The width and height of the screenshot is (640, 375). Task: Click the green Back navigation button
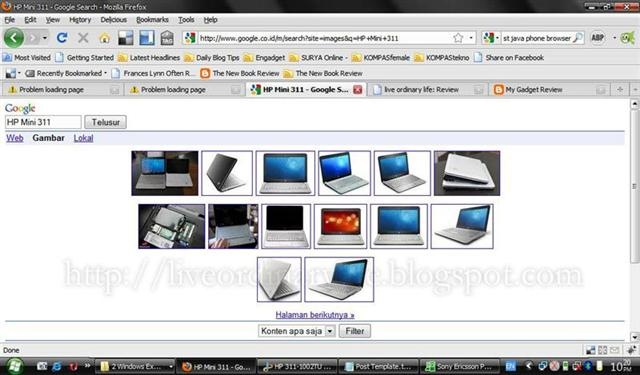click(13, 38)
